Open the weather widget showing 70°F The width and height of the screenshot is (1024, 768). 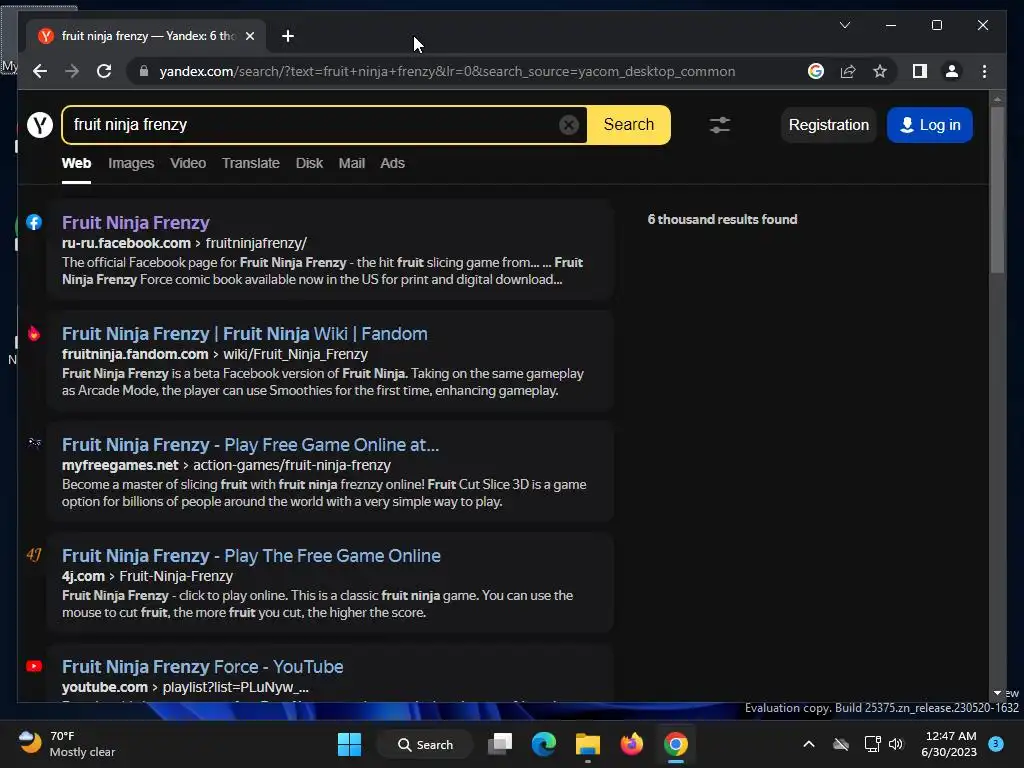coord(67,744)
